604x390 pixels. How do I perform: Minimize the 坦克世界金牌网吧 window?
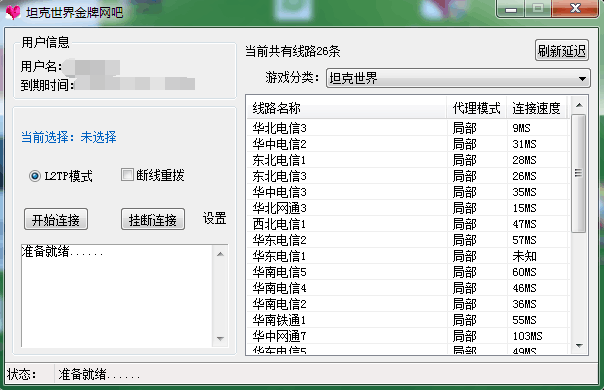click(511, 9)
